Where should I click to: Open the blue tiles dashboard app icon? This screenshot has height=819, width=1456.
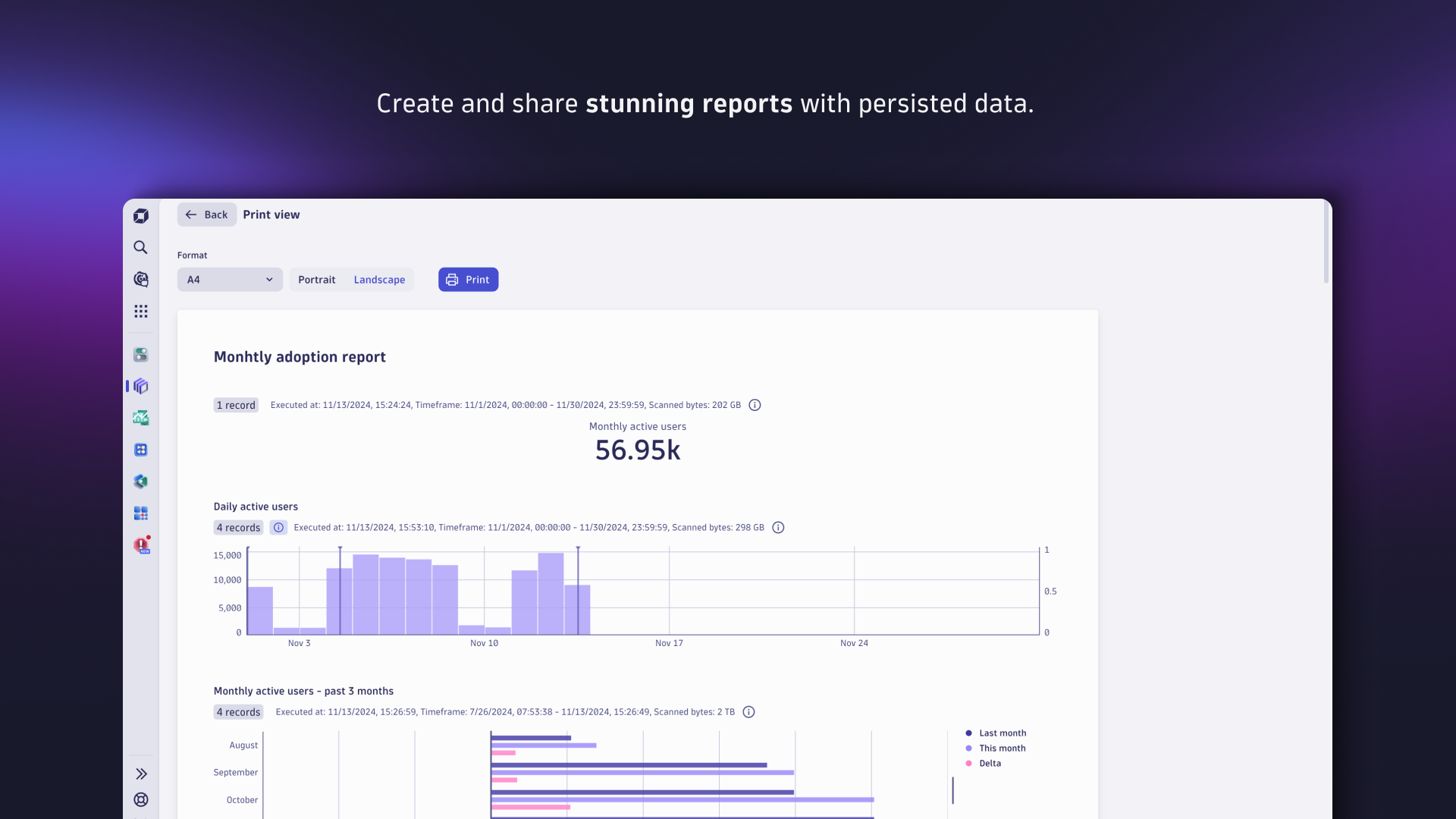click(141, 513)
